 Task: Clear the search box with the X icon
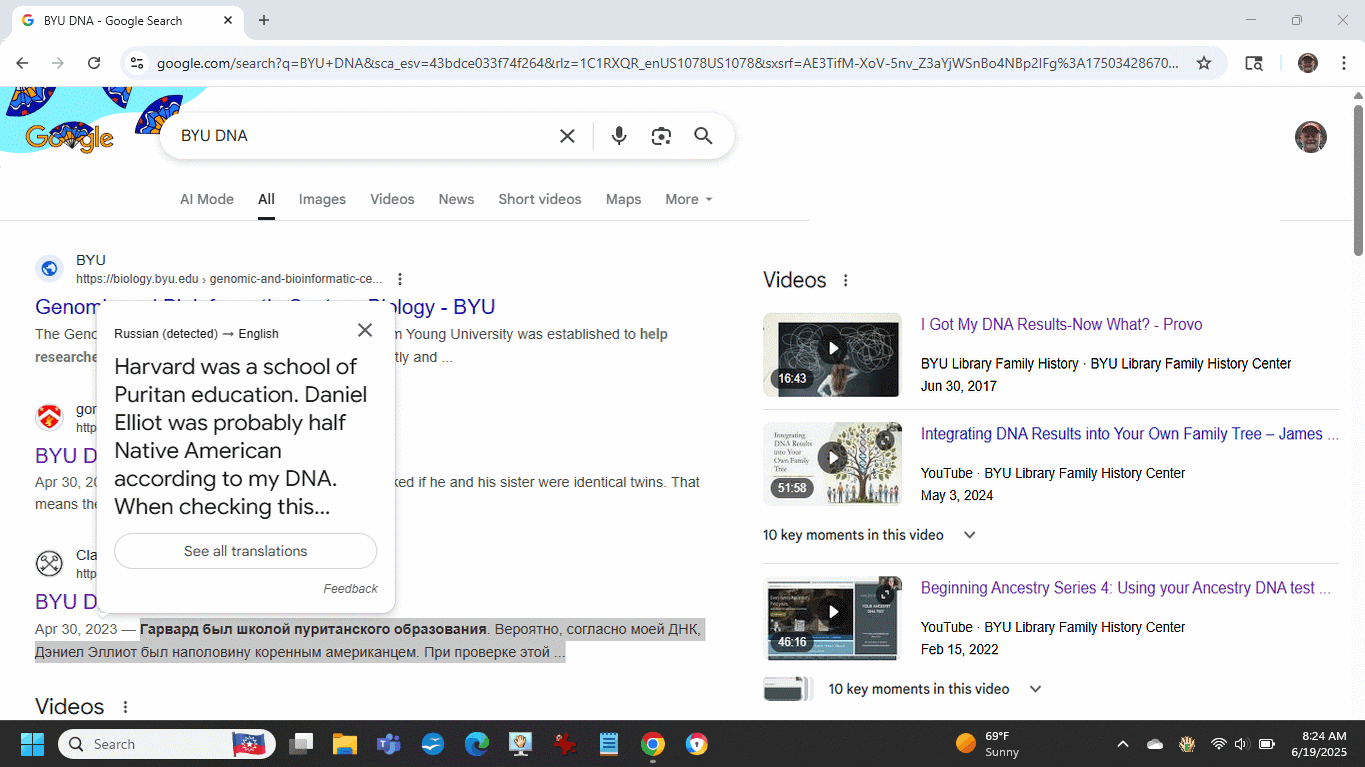[x=567, y=136]
